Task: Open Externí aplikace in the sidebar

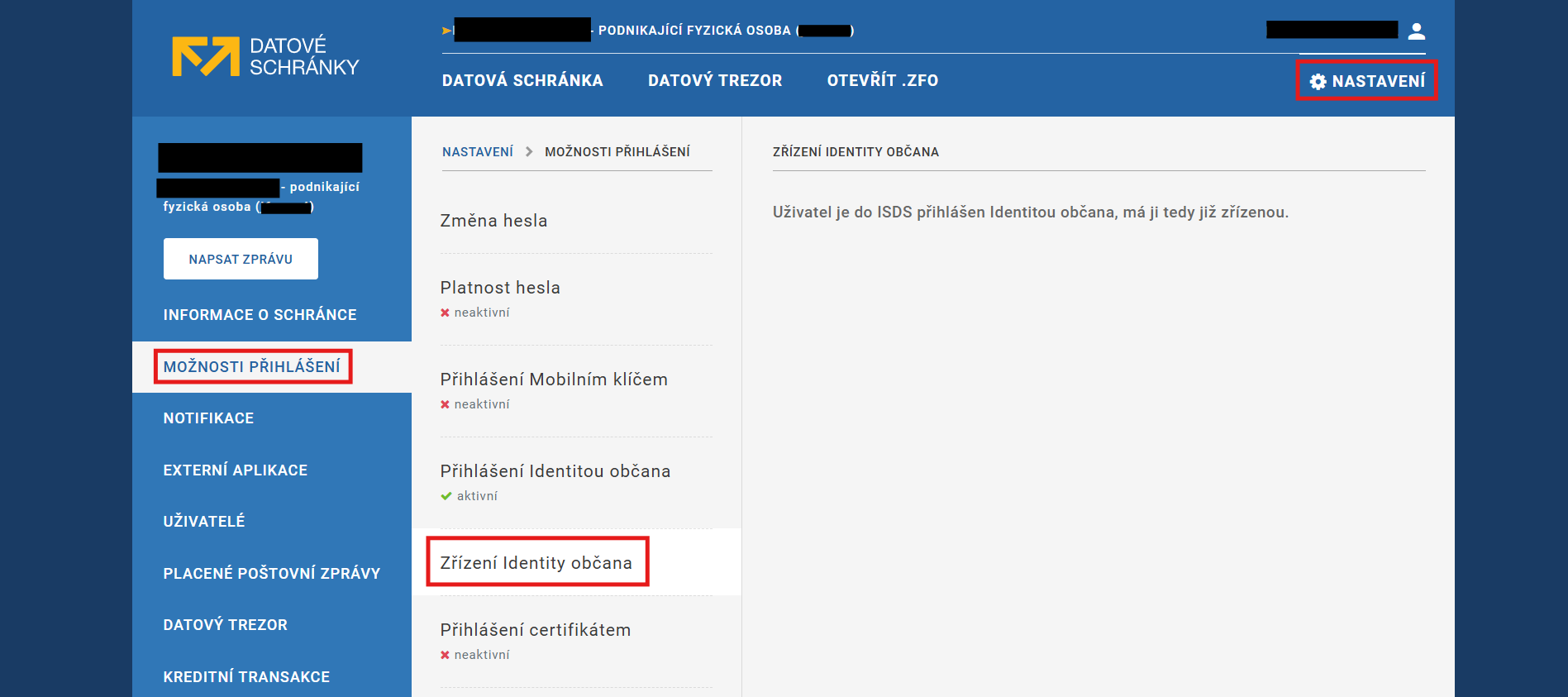Action: click(235, 470)
